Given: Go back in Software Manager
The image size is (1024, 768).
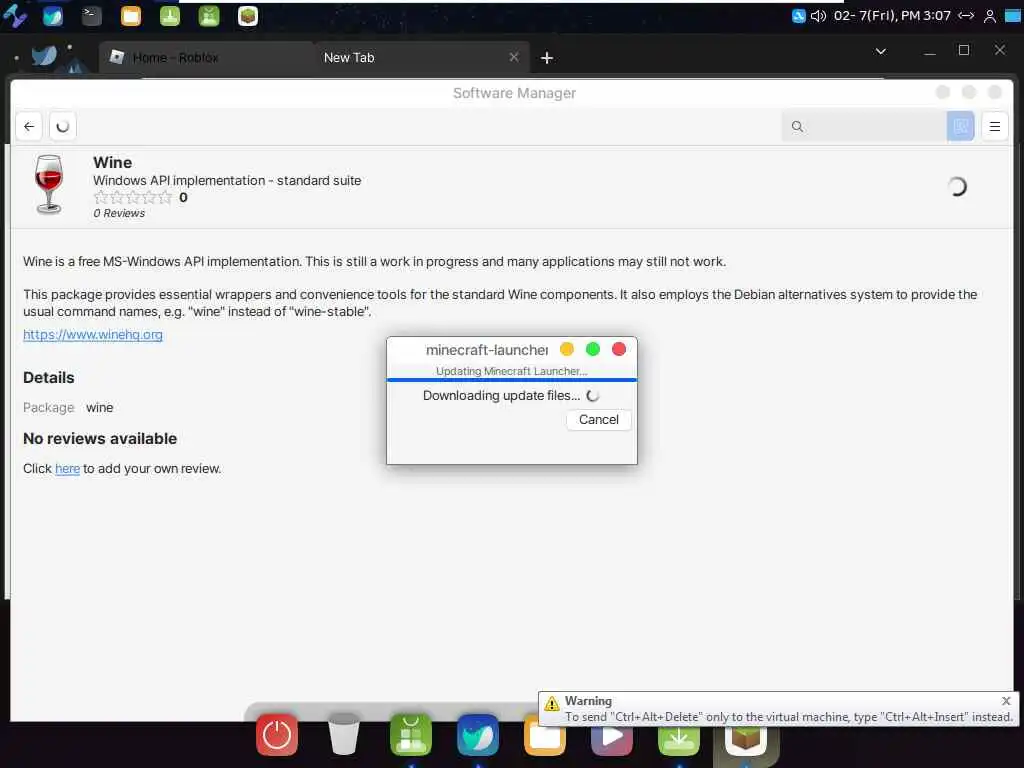Looking at the screenshot, I should click(29, 126).
